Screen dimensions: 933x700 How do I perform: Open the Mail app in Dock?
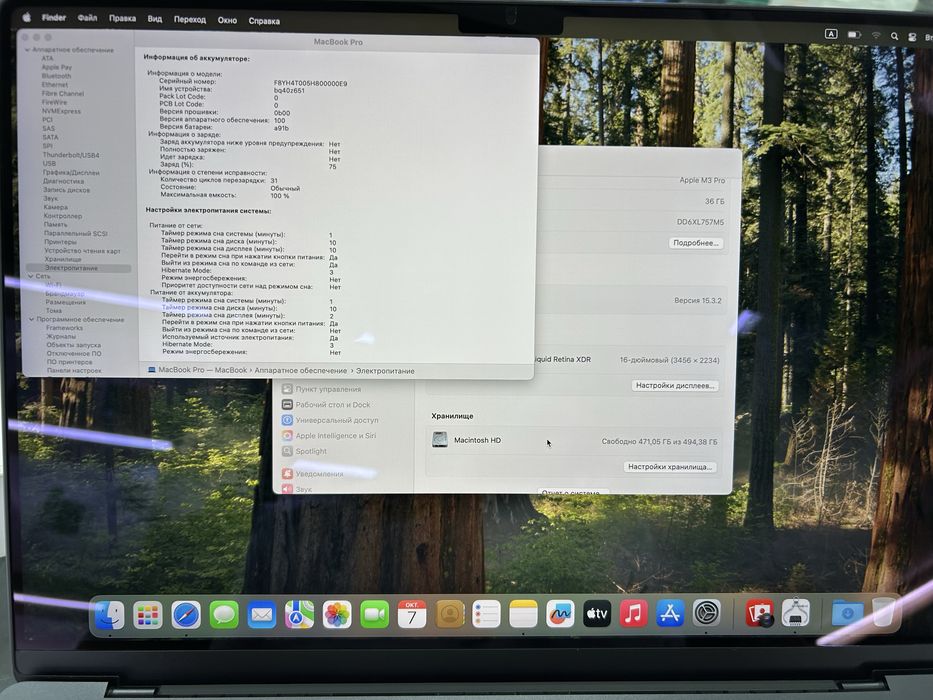[261, 615]
